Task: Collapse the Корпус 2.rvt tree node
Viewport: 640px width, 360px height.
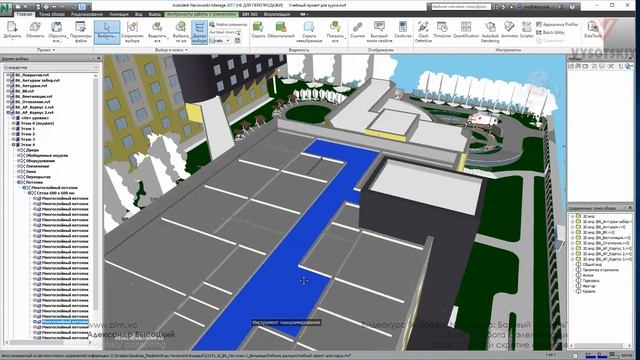Action: [8, 112]
